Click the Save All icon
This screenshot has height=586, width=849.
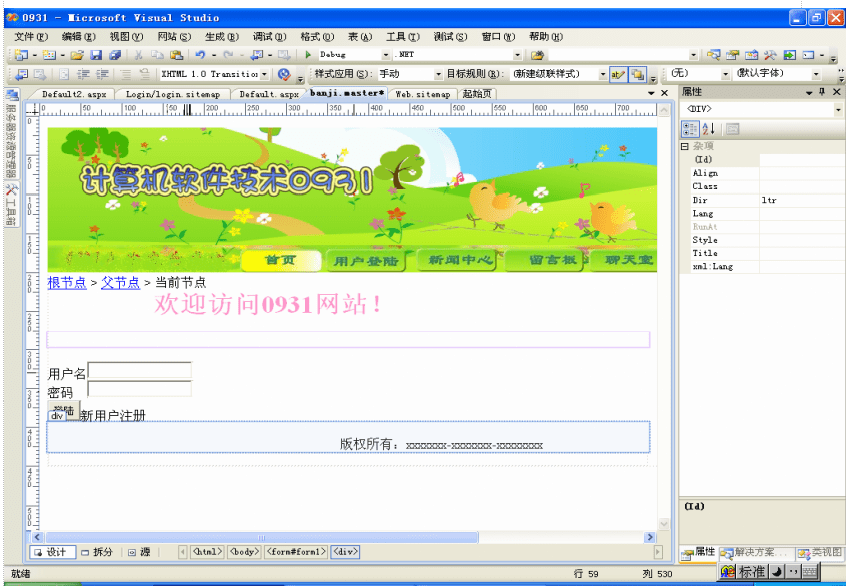coord(115,55)
